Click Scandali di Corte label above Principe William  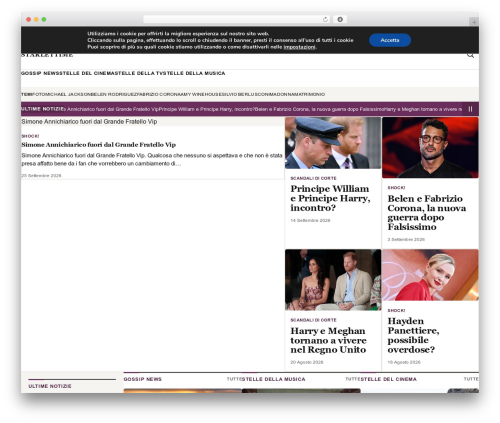313,178
